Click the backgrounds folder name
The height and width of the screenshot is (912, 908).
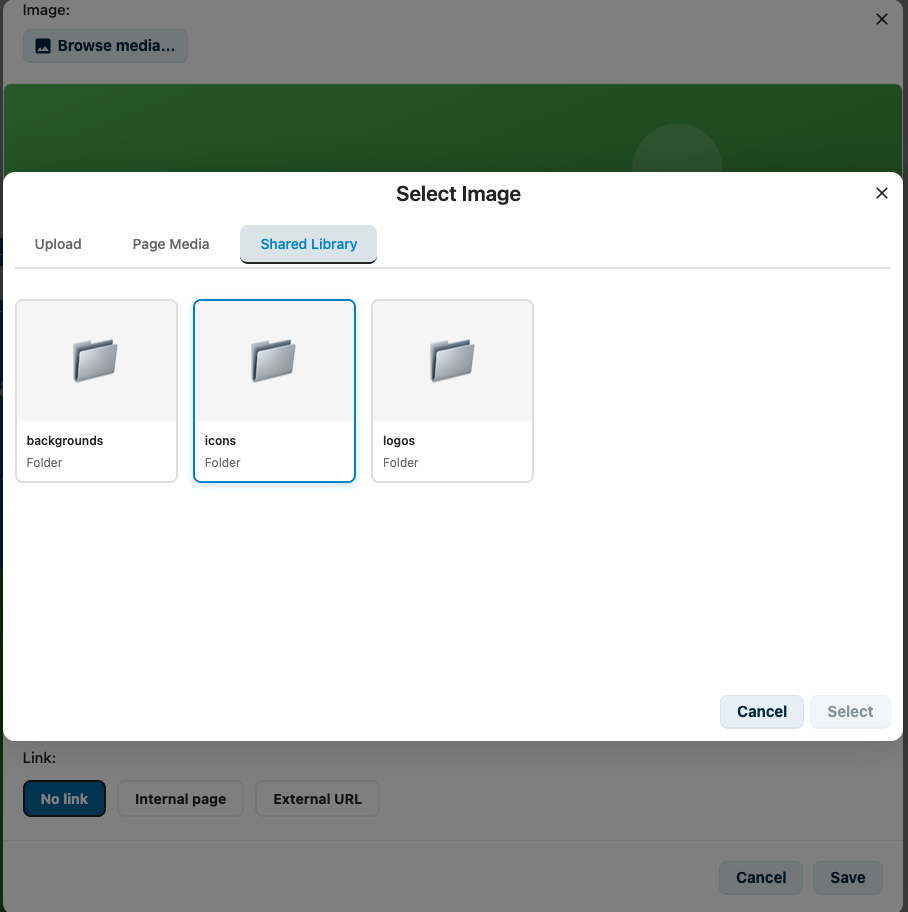click(65, 441)
